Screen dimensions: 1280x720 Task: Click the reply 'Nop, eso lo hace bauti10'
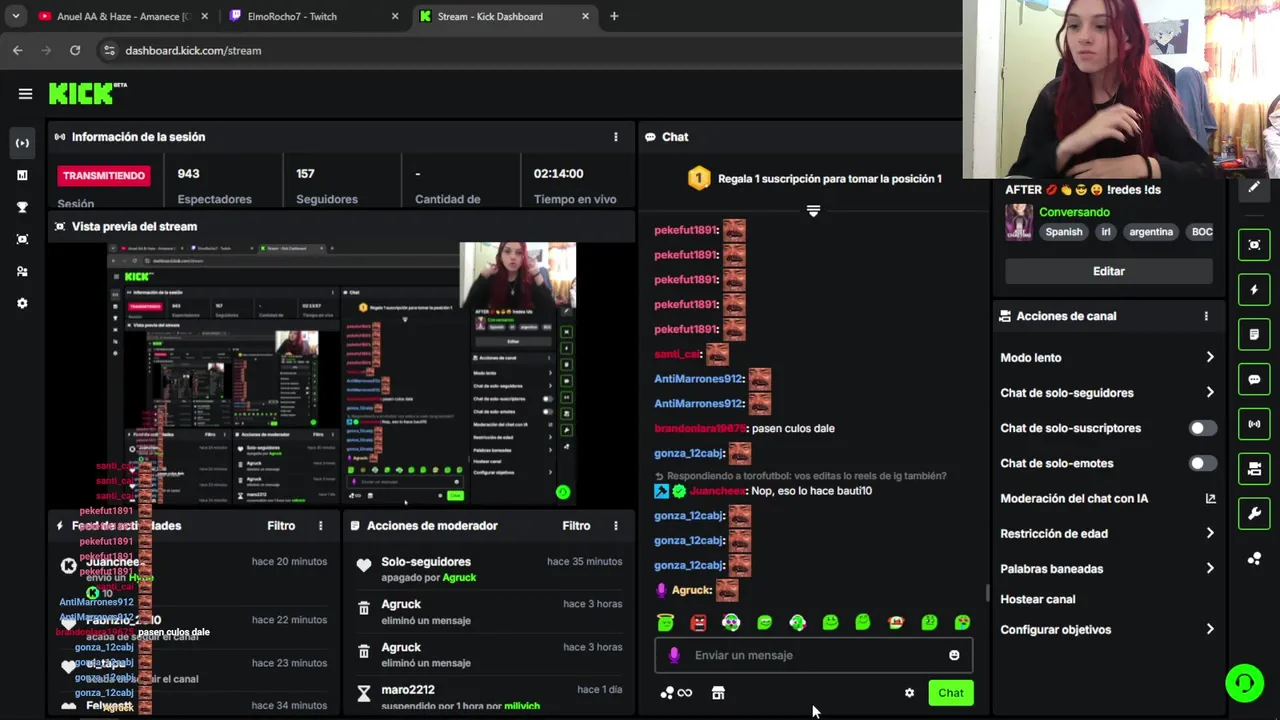click(810, 491)
